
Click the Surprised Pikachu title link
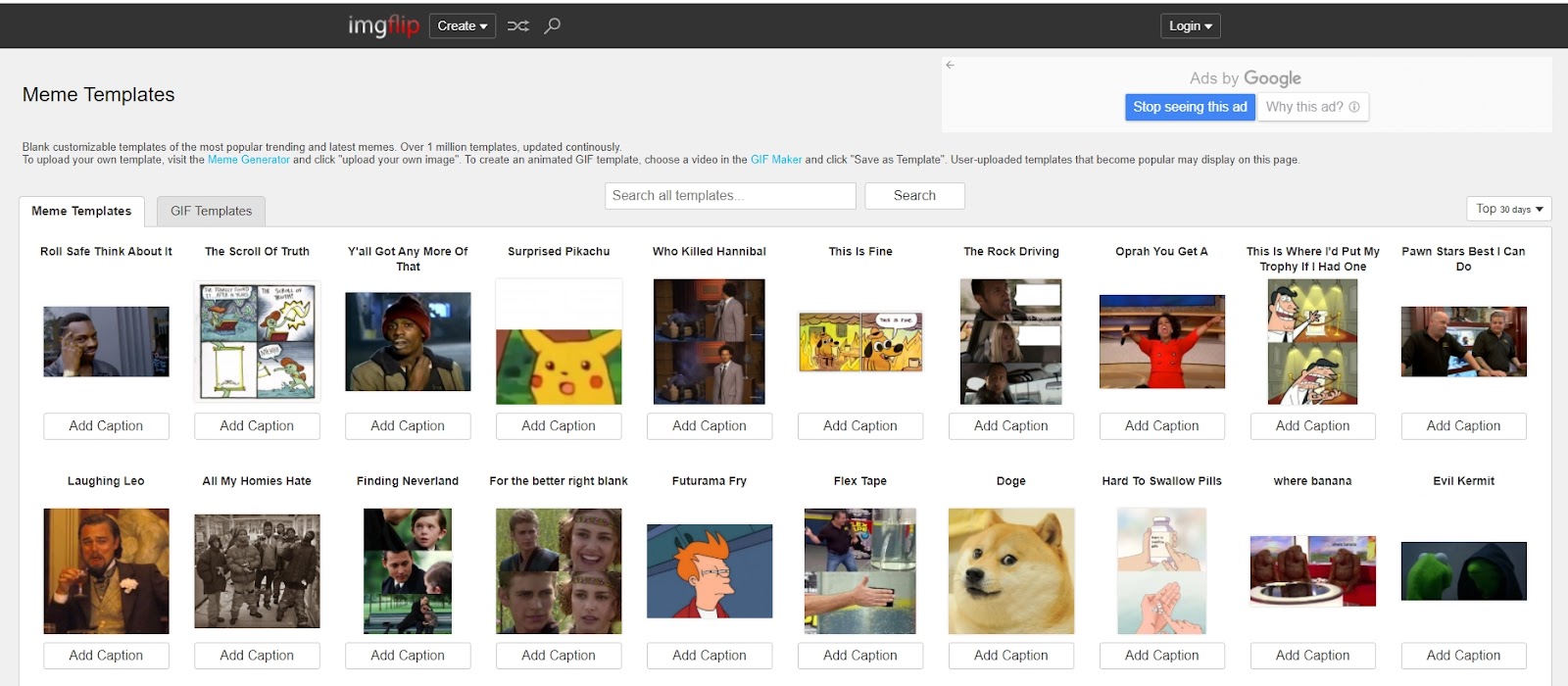click(x=559, y=252)
